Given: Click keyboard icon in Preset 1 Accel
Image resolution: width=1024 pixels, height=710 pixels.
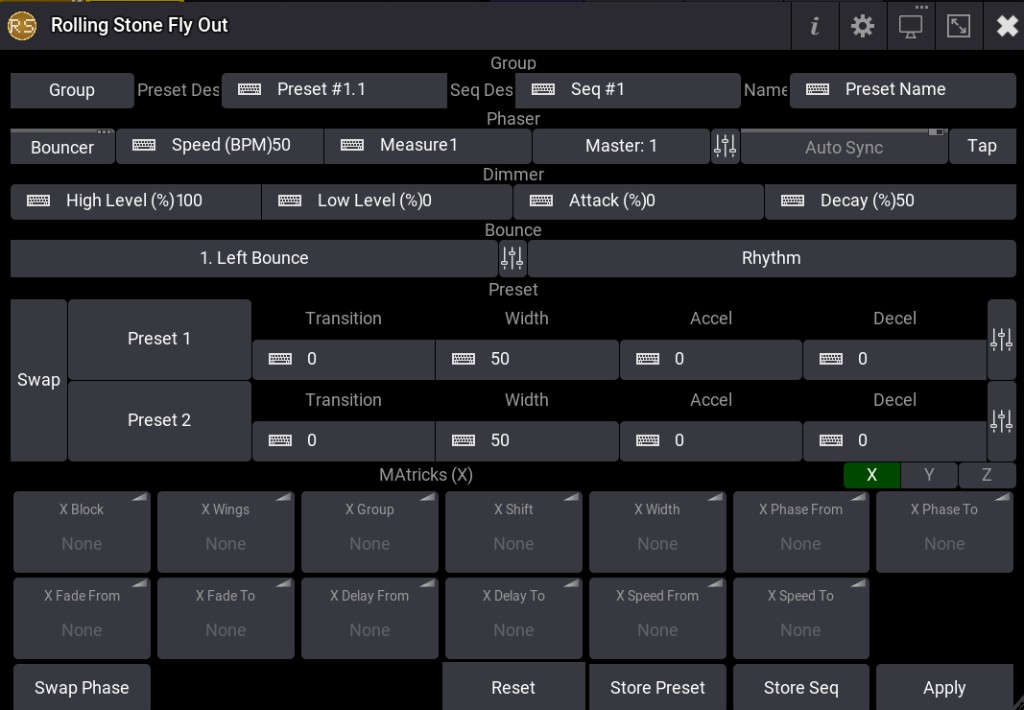Looking at the screenshot, I should pos(648,359).
